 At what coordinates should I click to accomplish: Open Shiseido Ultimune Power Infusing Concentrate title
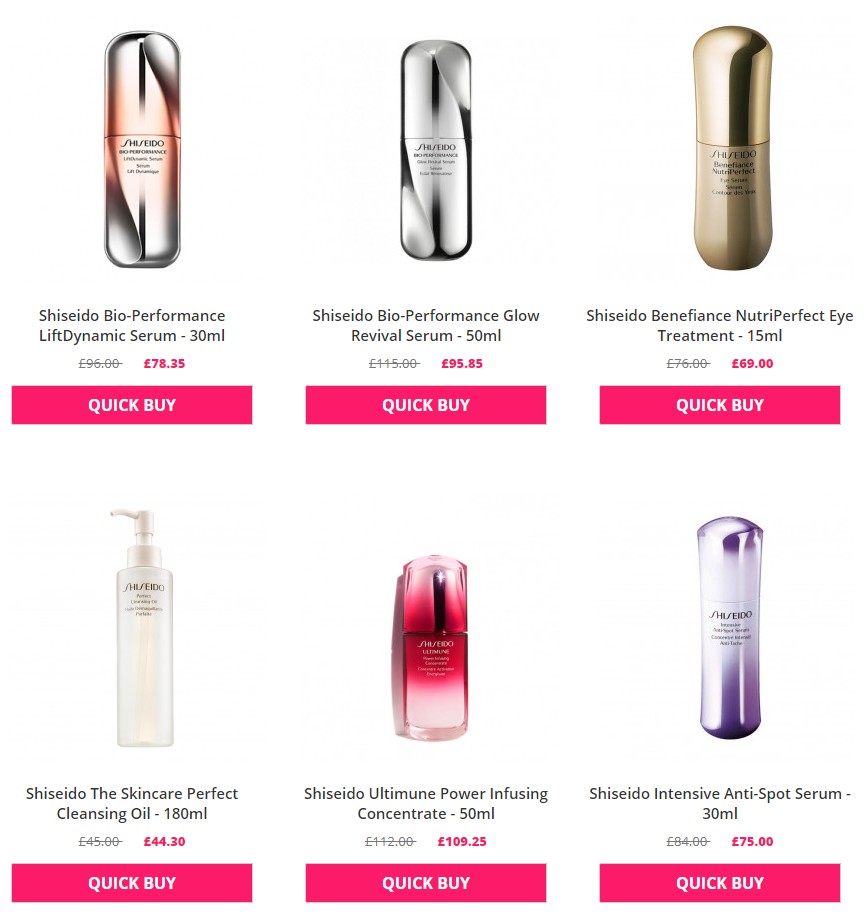pos(426,803)
